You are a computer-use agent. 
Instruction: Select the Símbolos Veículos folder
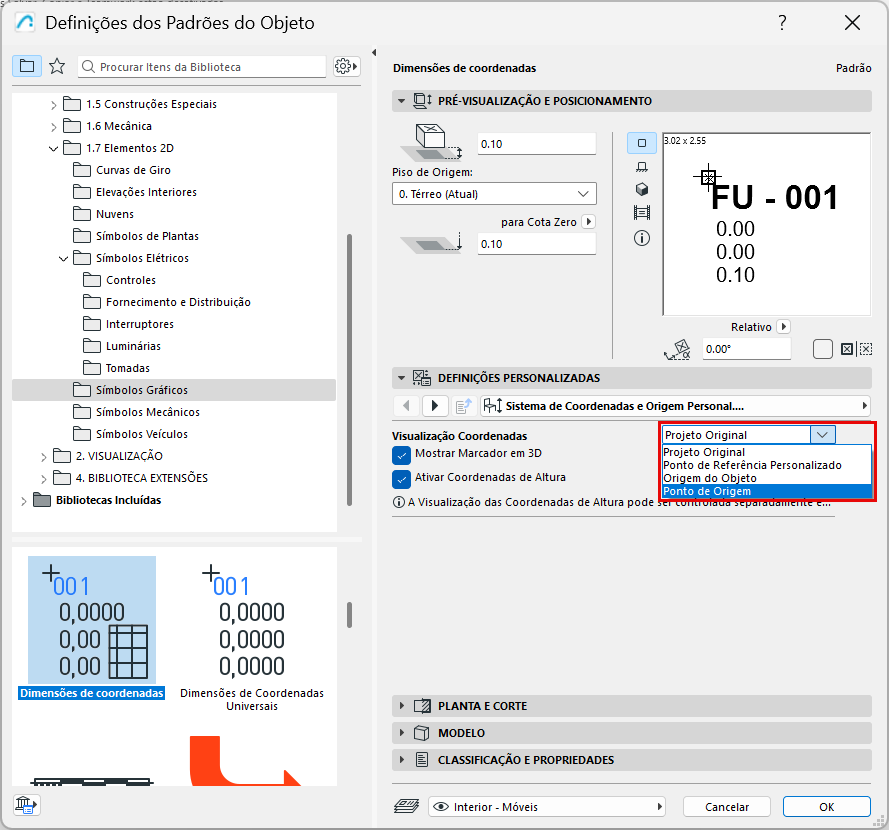click(x=142, y=434)
